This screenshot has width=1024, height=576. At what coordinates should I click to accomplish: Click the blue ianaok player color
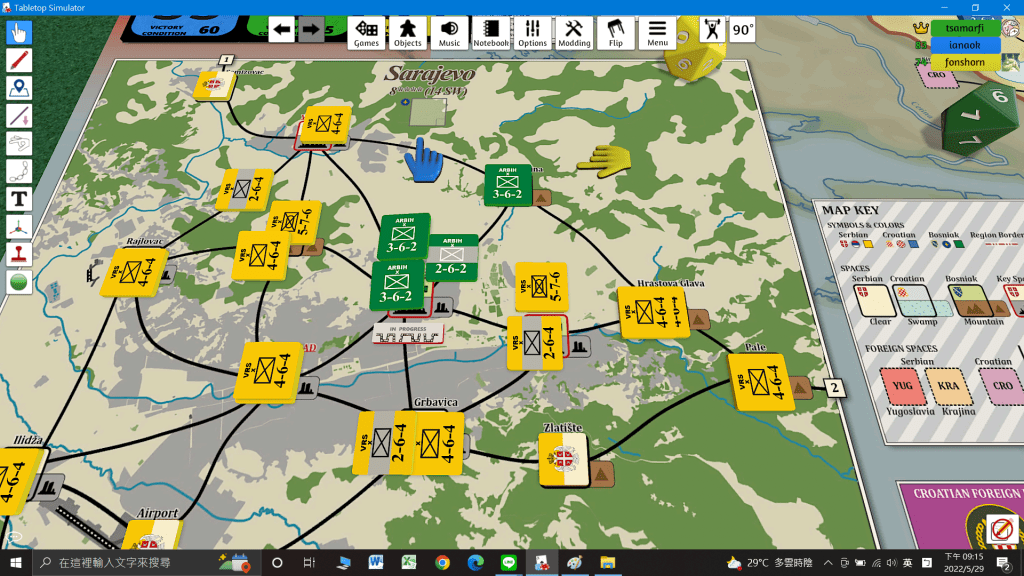point(965,45)
